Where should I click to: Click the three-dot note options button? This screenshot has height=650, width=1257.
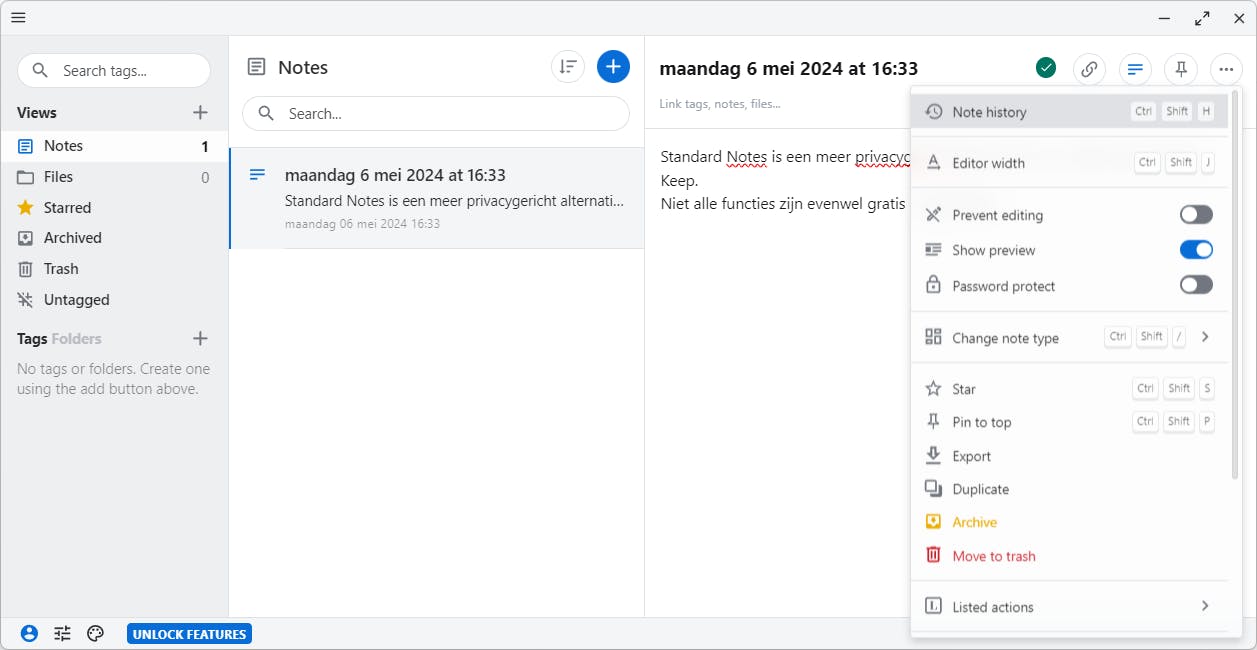point(1226,69)
